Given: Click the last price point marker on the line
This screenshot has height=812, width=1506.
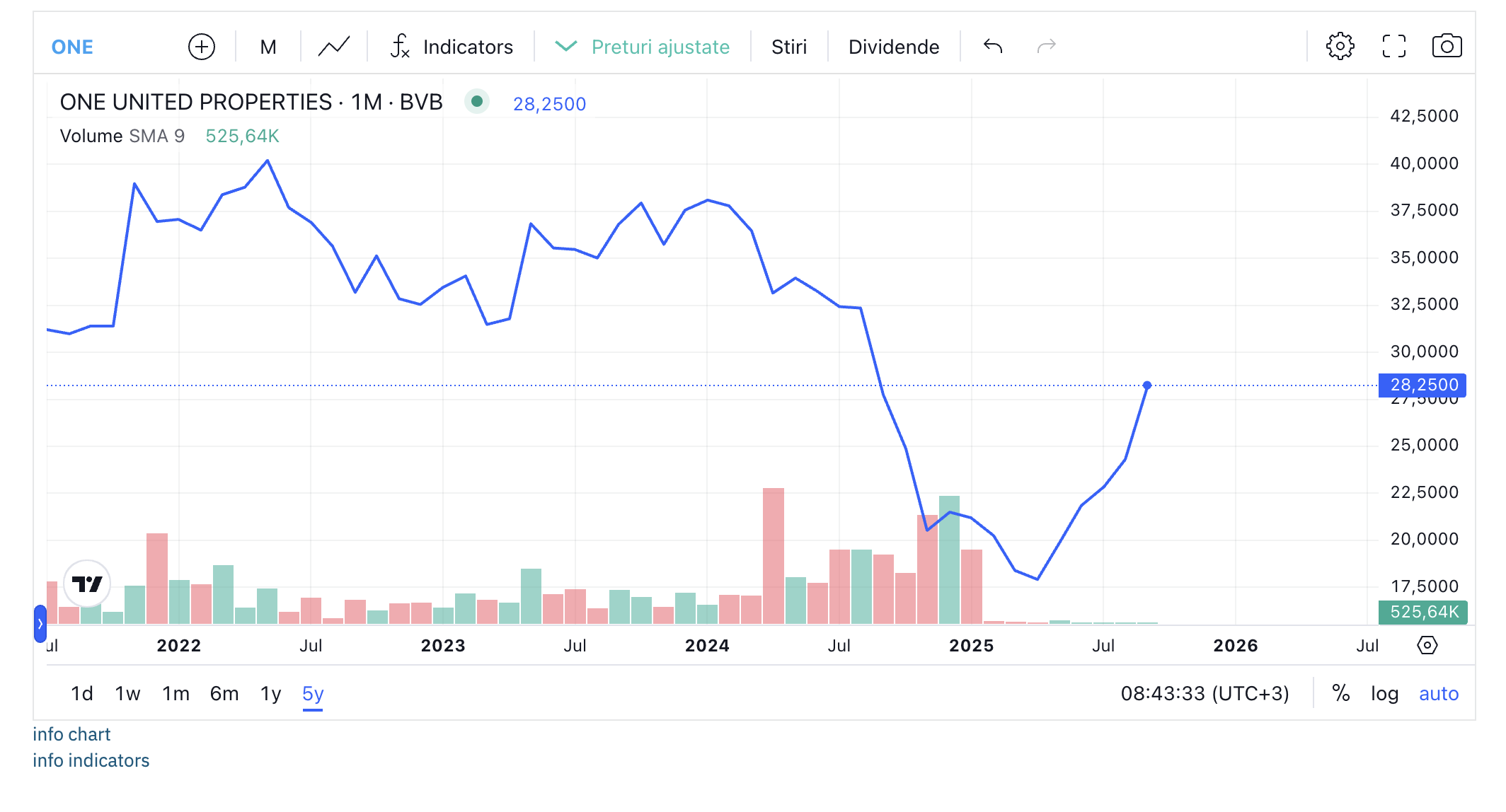Looking at the screenshot, I should tap(1147, 385).
